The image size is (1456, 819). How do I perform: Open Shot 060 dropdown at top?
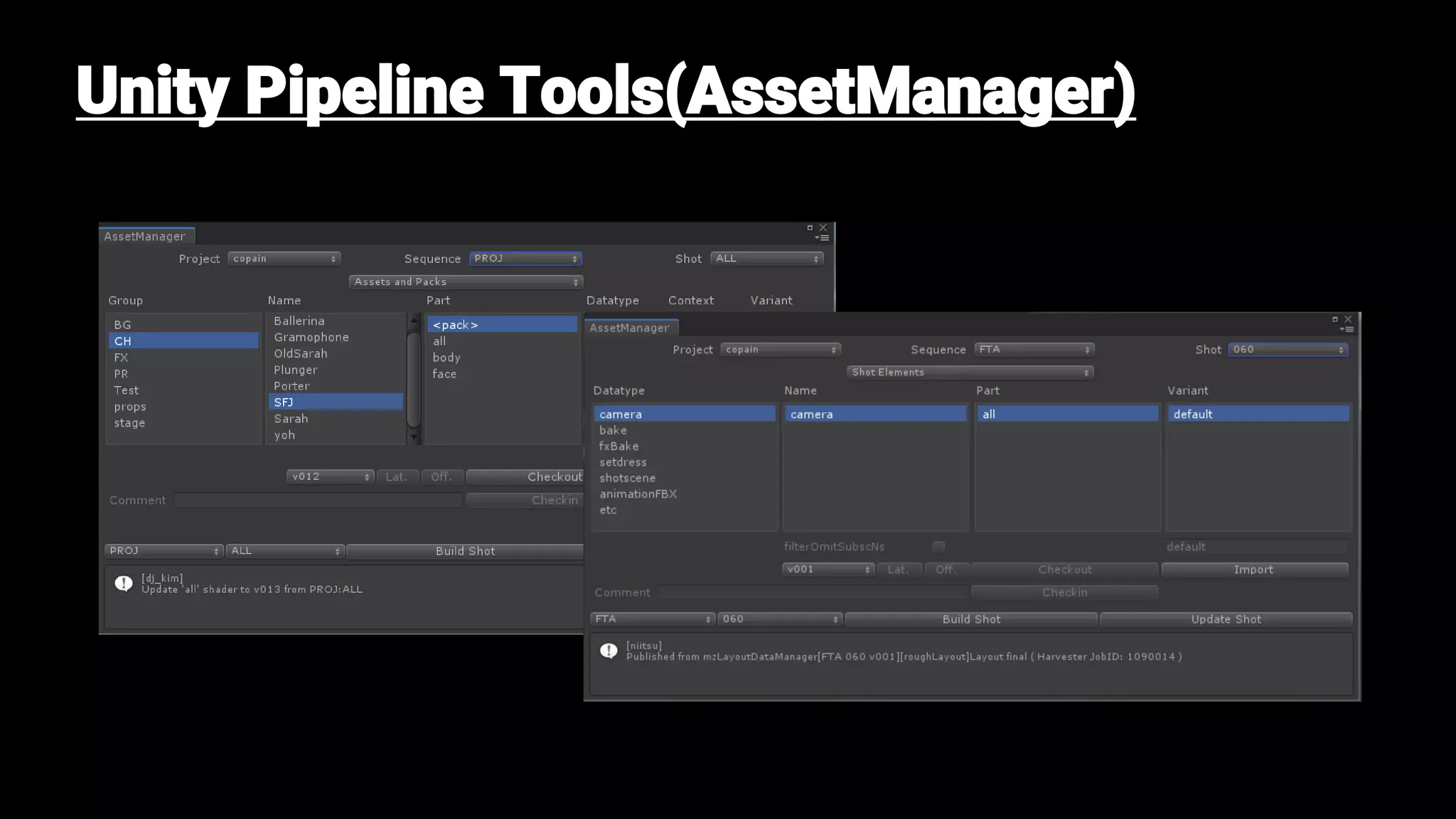(1288, 350)
